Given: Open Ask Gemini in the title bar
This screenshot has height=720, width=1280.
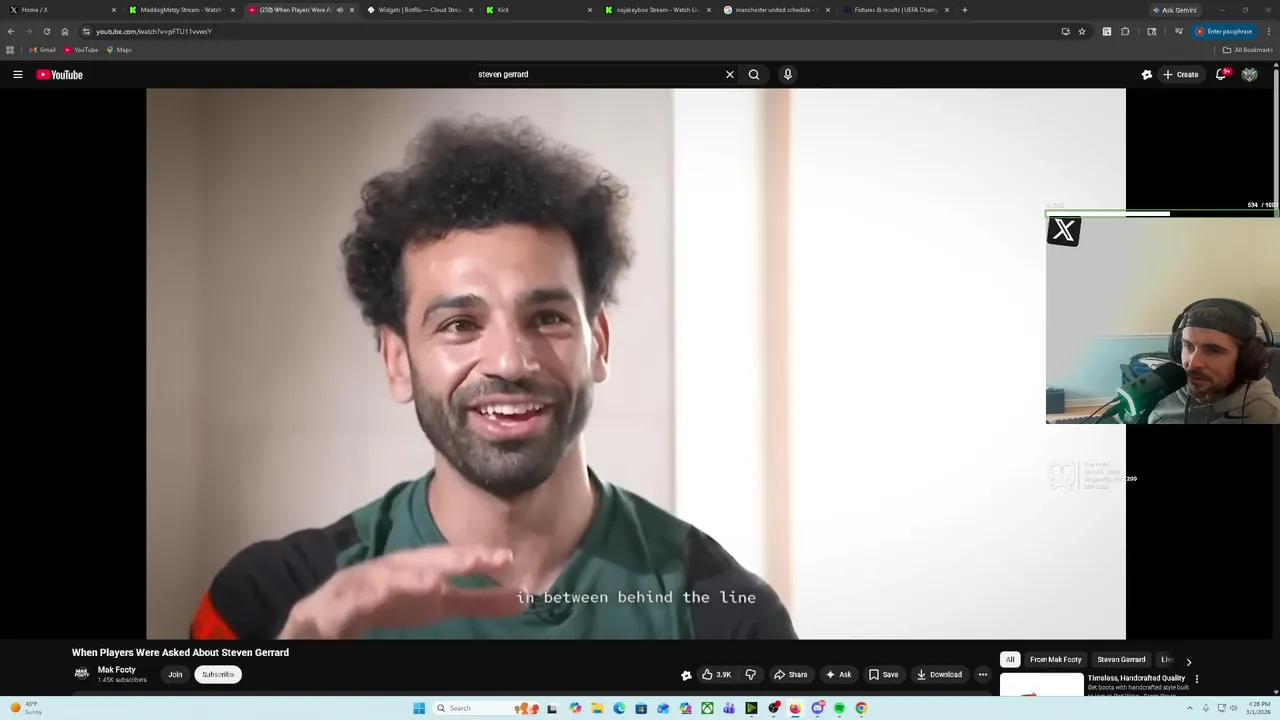Looking at the screenshot, I should pos(1174,10).
